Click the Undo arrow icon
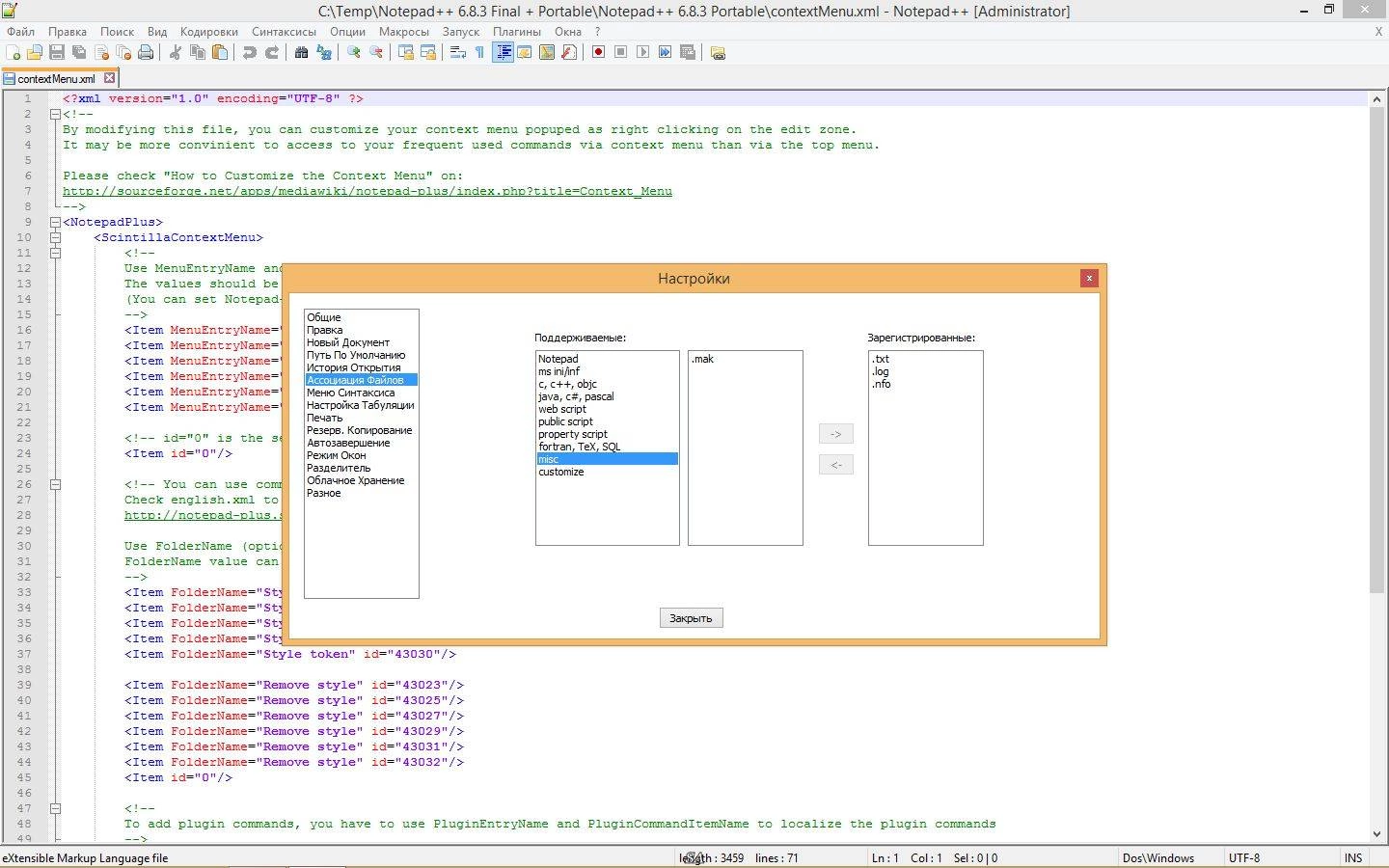1389x868 pixels. pos(250,52)
